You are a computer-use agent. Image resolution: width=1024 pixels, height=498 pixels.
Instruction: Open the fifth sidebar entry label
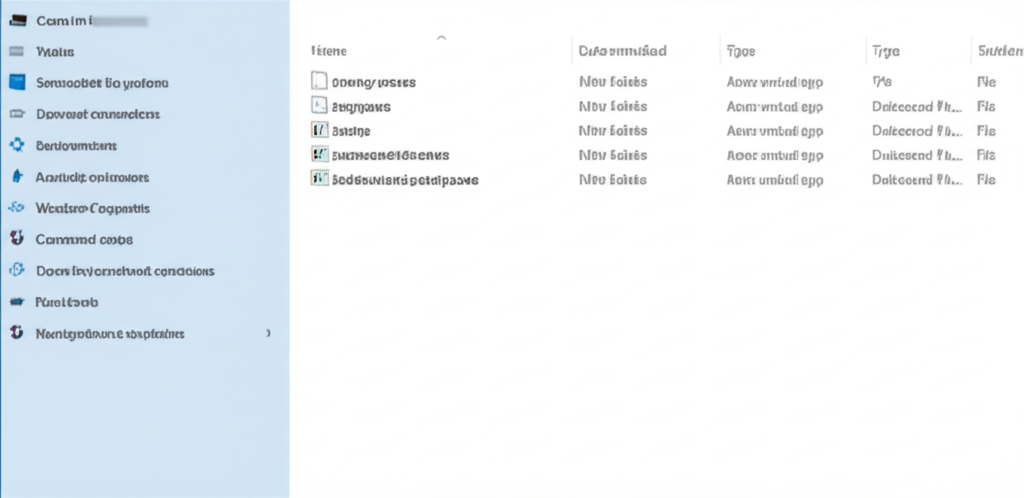click(x=76, y=146)
